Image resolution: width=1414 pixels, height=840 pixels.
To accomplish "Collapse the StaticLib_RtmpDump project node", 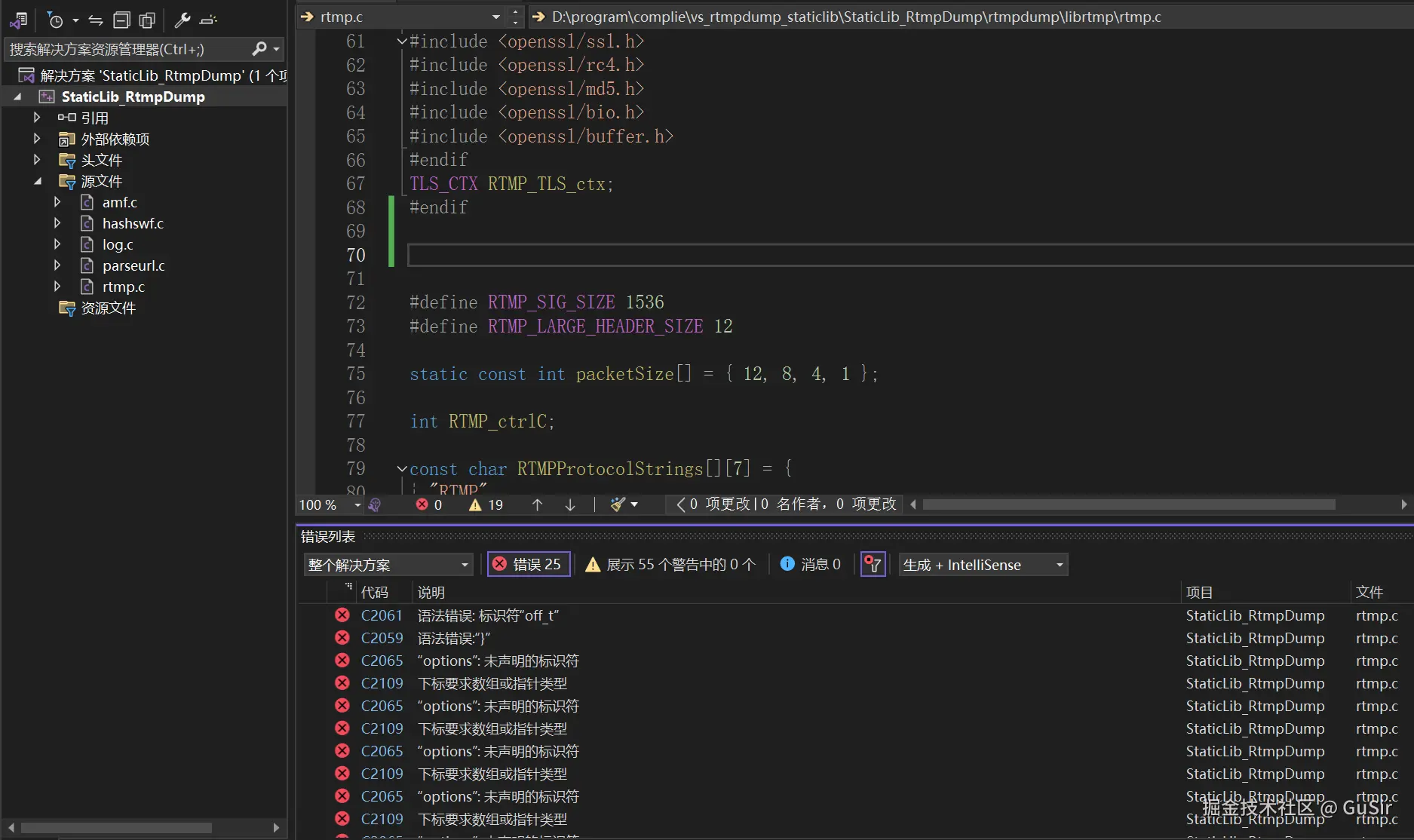I will click(17, 97).
